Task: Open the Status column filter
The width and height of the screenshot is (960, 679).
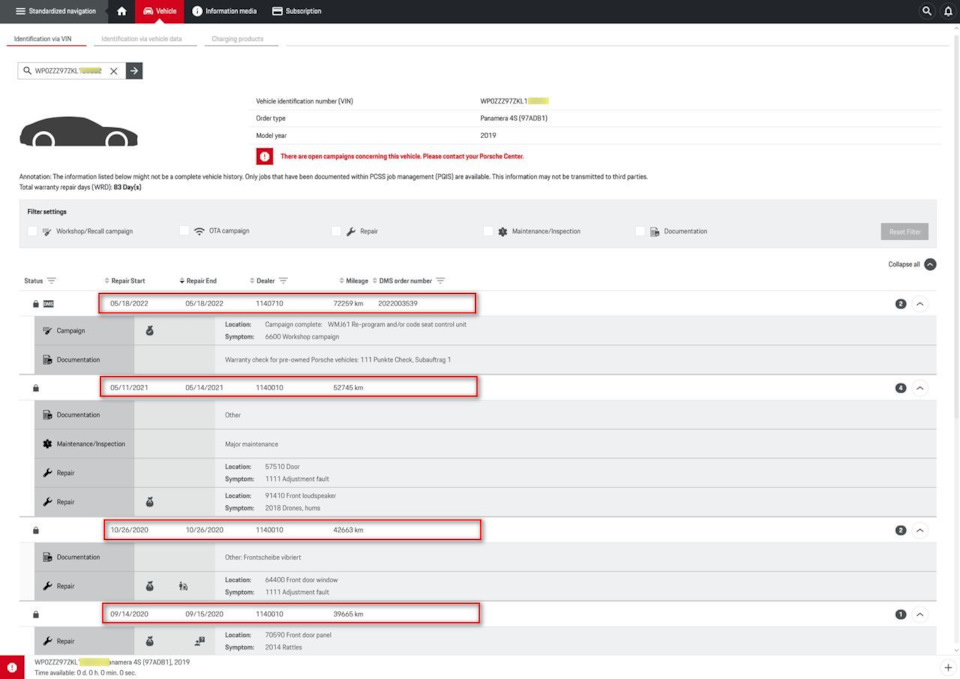Action: 51,281
